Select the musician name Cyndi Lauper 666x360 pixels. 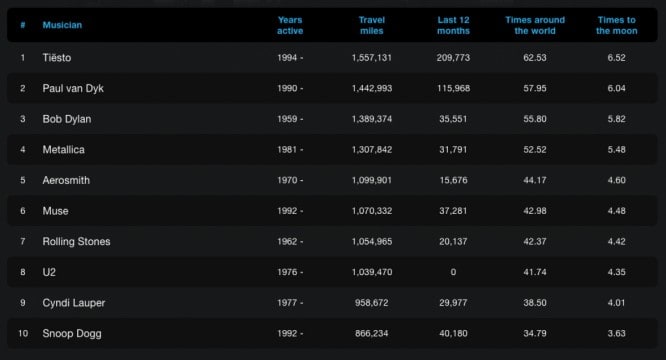click(x=74, y=303)
